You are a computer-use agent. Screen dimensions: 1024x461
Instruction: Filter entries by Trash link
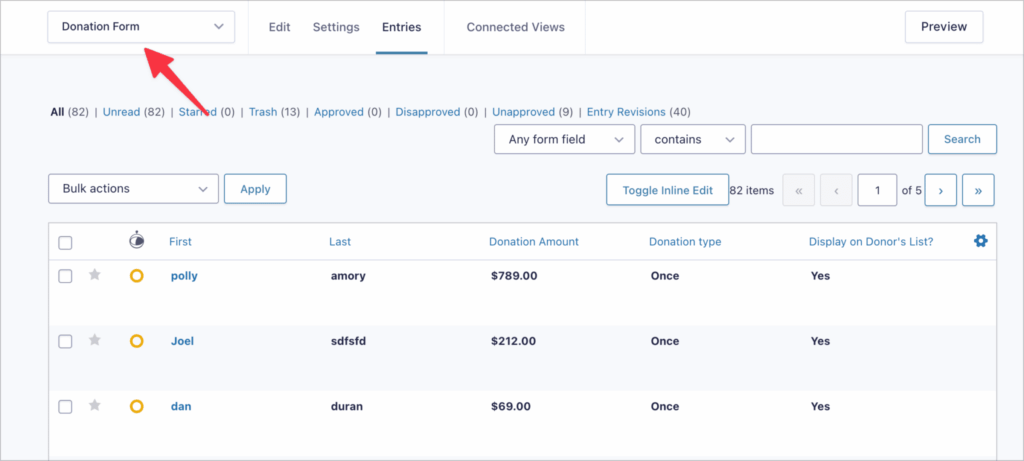click(x=263, y=112)
